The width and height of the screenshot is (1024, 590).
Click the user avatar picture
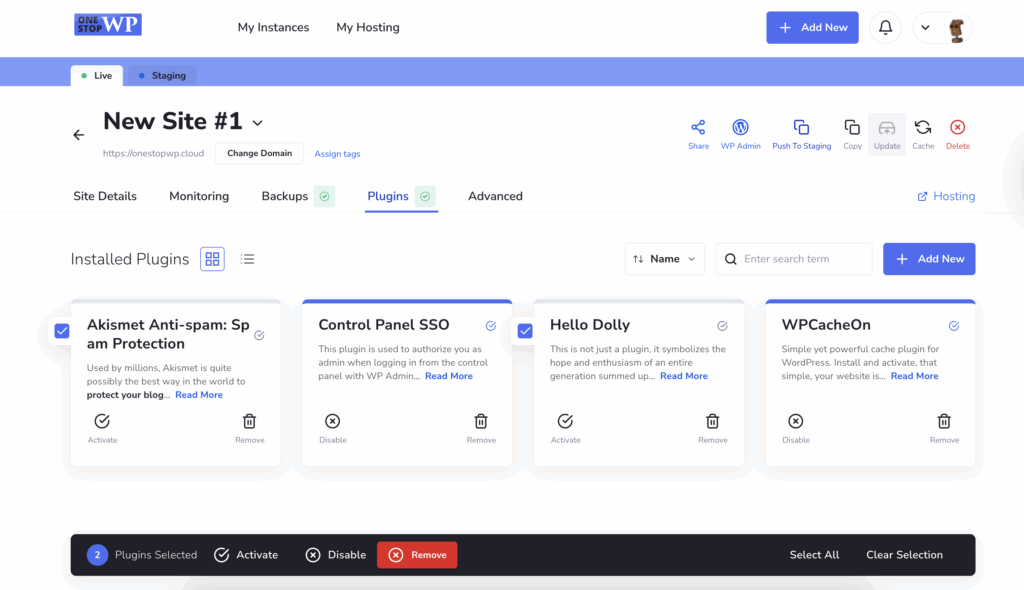pyautogui.click(x=957, y=28)
